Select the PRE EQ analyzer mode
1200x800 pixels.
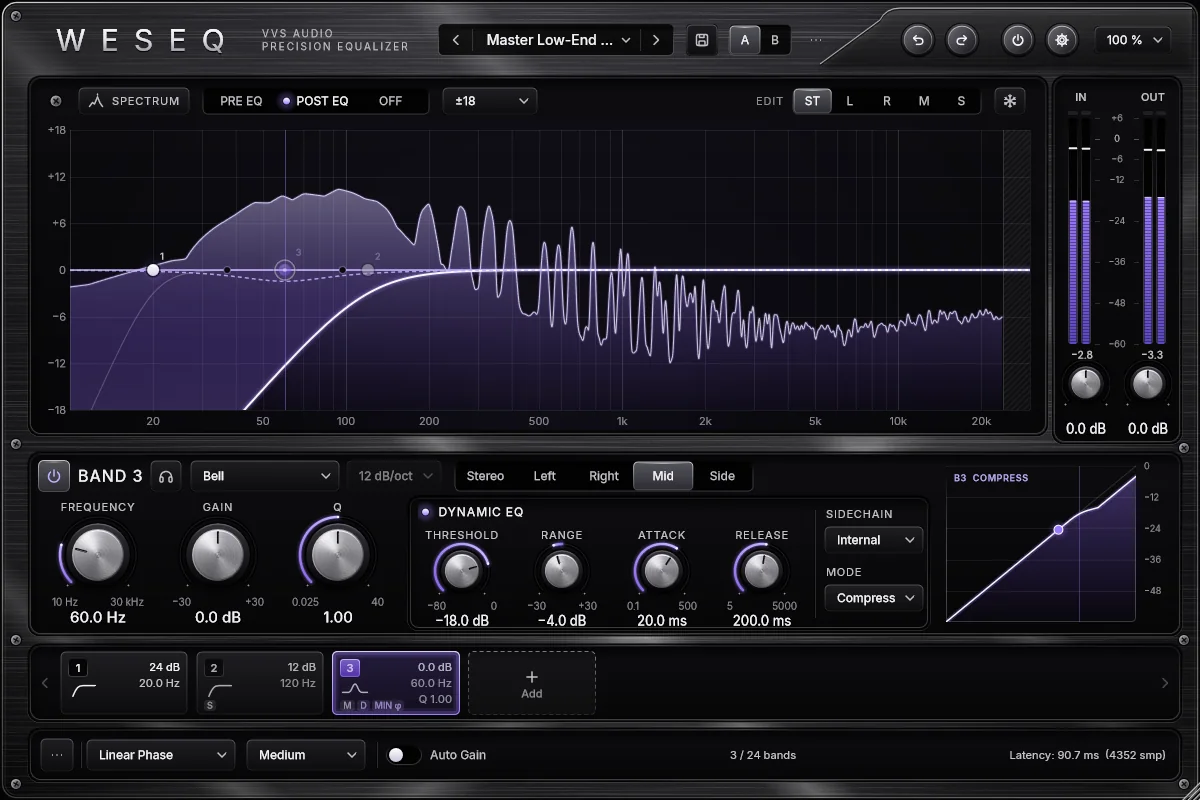point(241,101)
